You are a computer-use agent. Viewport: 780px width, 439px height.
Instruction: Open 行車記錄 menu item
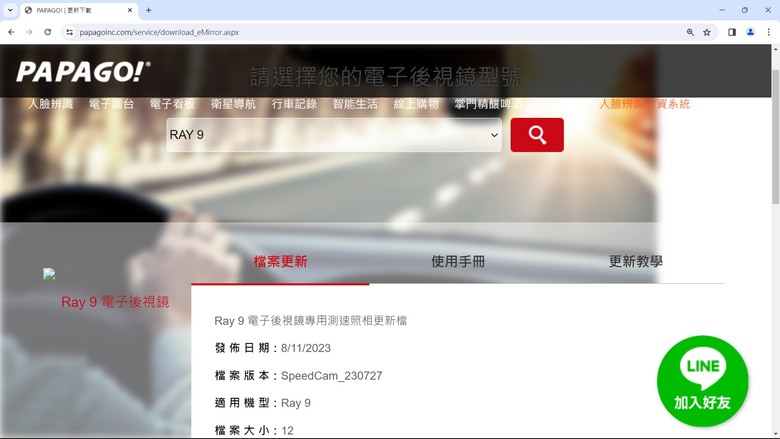(x=294, y=104)
